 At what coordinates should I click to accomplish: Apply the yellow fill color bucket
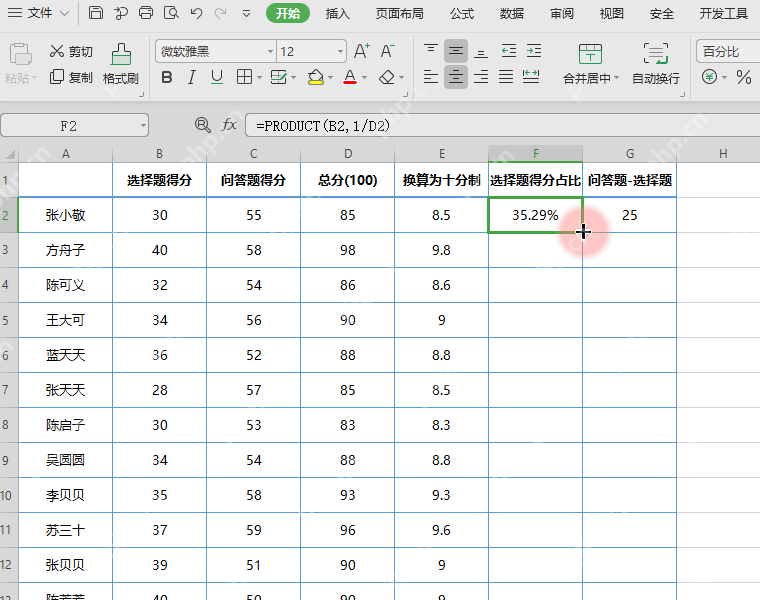[316, 77]
